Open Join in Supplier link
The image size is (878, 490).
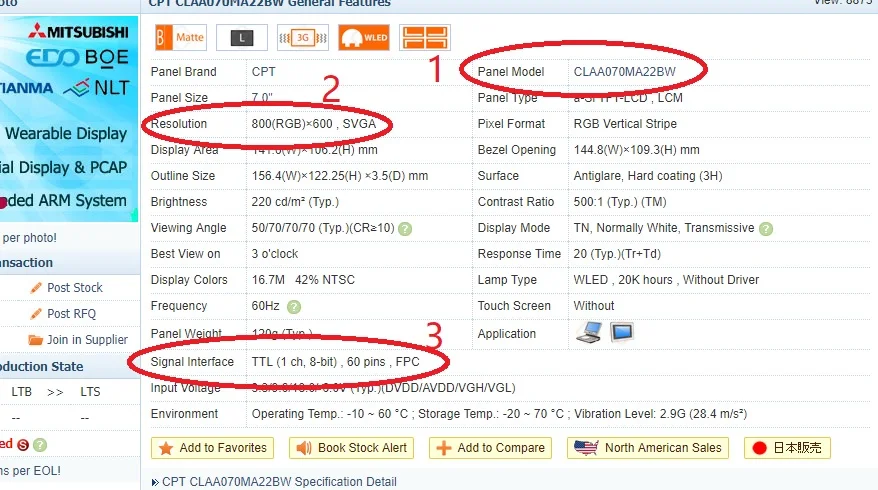click(87, 340)
